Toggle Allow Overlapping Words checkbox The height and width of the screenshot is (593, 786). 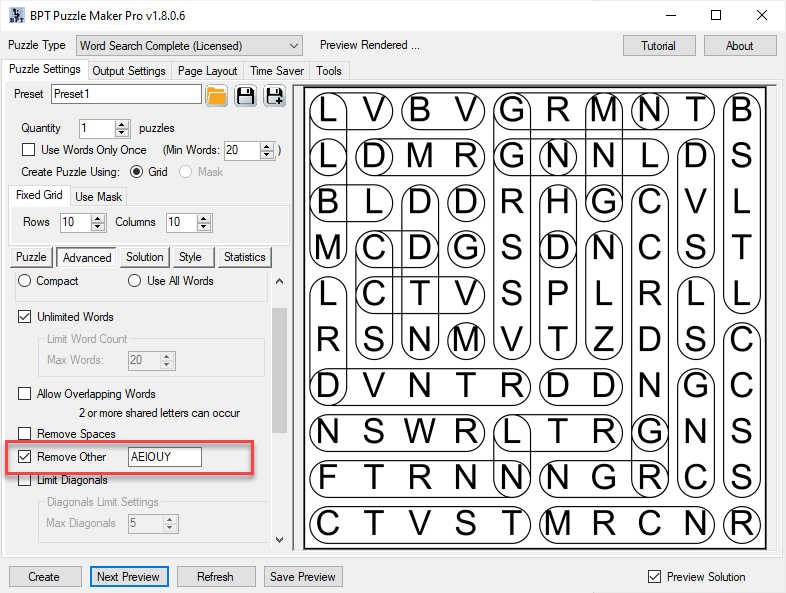pos(25,394)
